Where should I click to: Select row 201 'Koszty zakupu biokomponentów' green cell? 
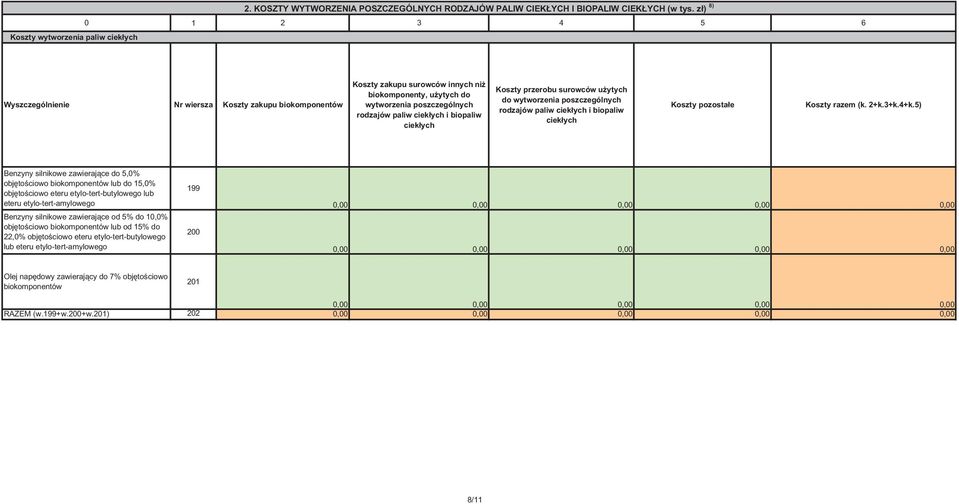[x=283, y=281]
